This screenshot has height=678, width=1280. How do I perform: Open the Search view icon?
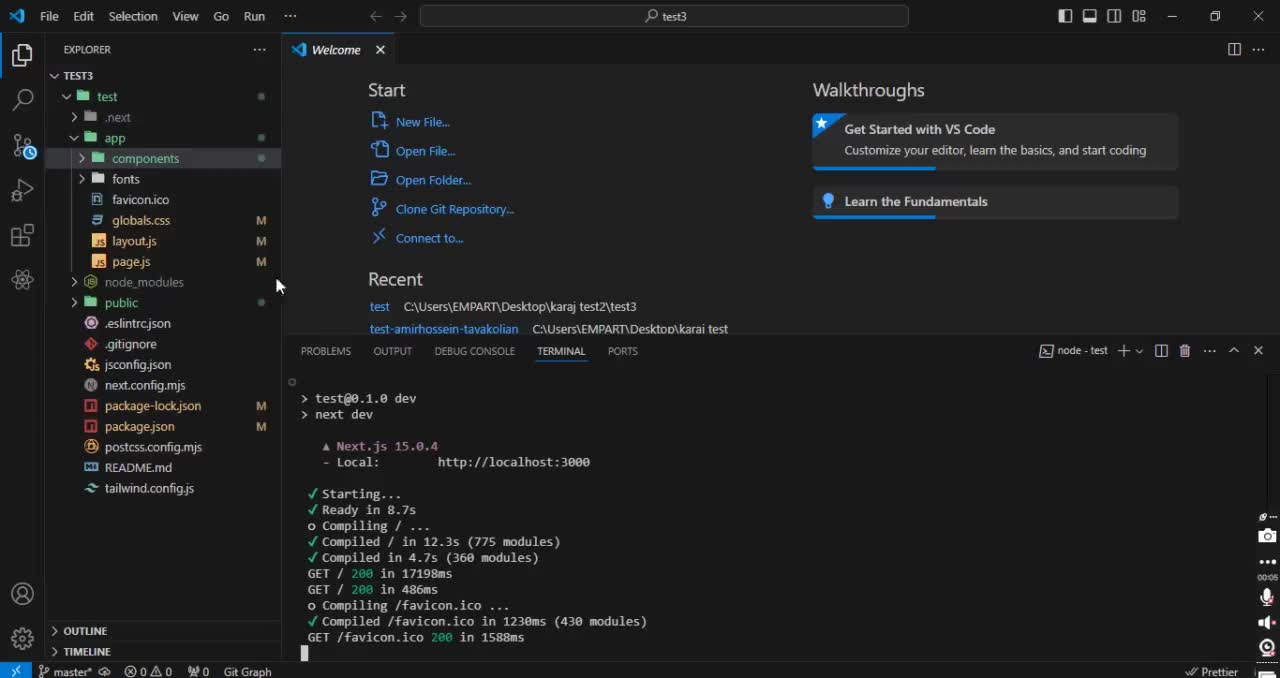(22, 100)
